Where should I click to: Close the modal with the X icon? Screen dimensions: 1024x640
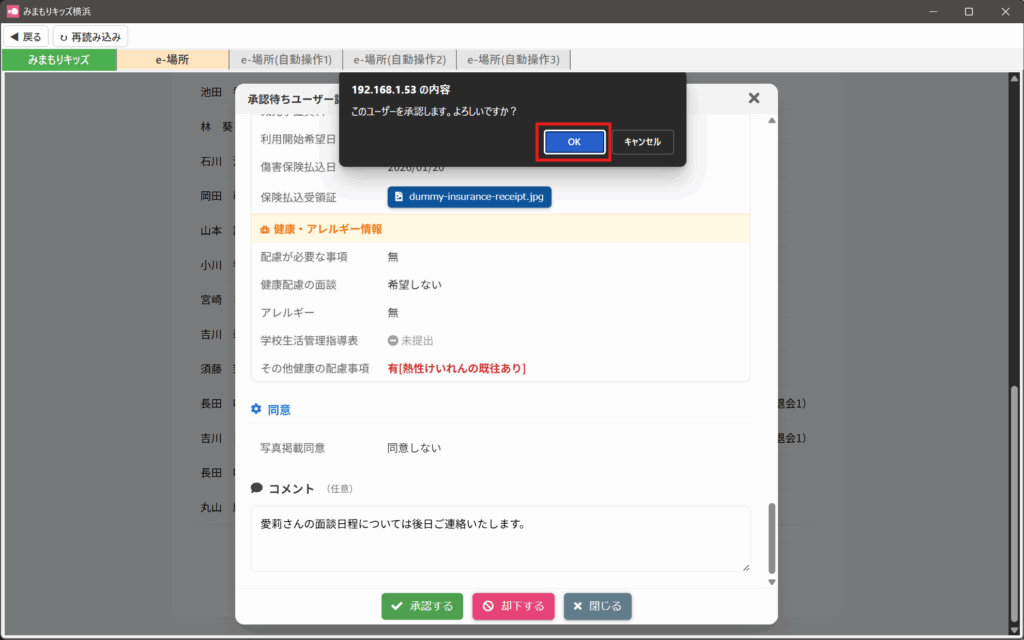754,98
